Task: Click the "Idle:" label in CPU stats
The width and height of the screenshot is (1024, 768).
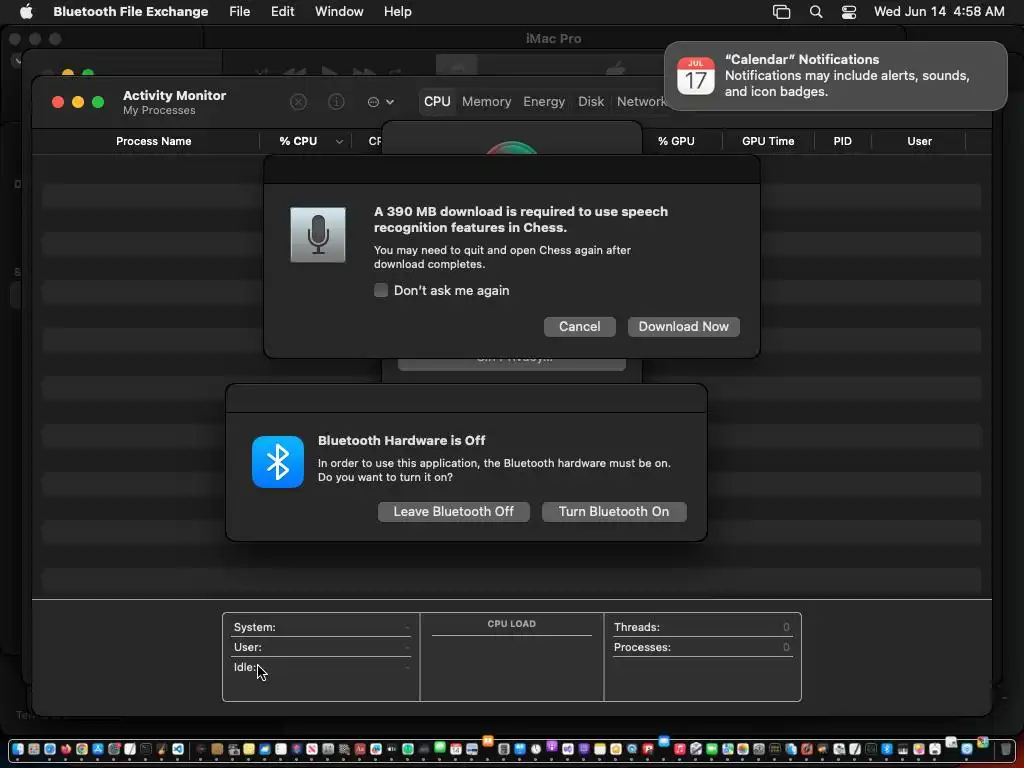Action: [244, 667]
